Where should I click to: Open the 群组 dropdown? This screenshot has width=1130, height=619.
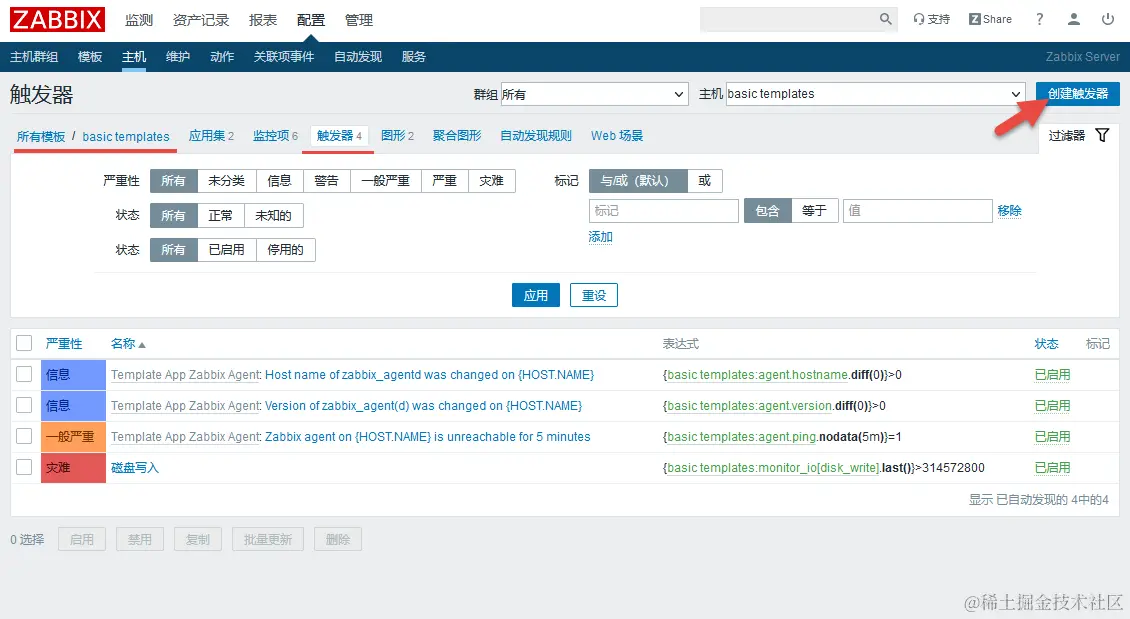click(x=594, y=93)
